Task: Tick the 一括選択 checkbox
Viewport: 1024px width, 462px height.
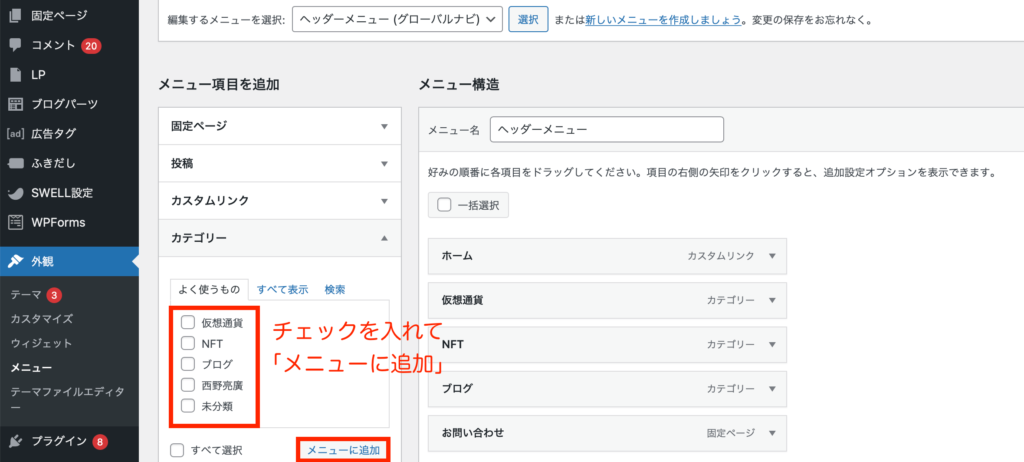Action: coord(444,205)
